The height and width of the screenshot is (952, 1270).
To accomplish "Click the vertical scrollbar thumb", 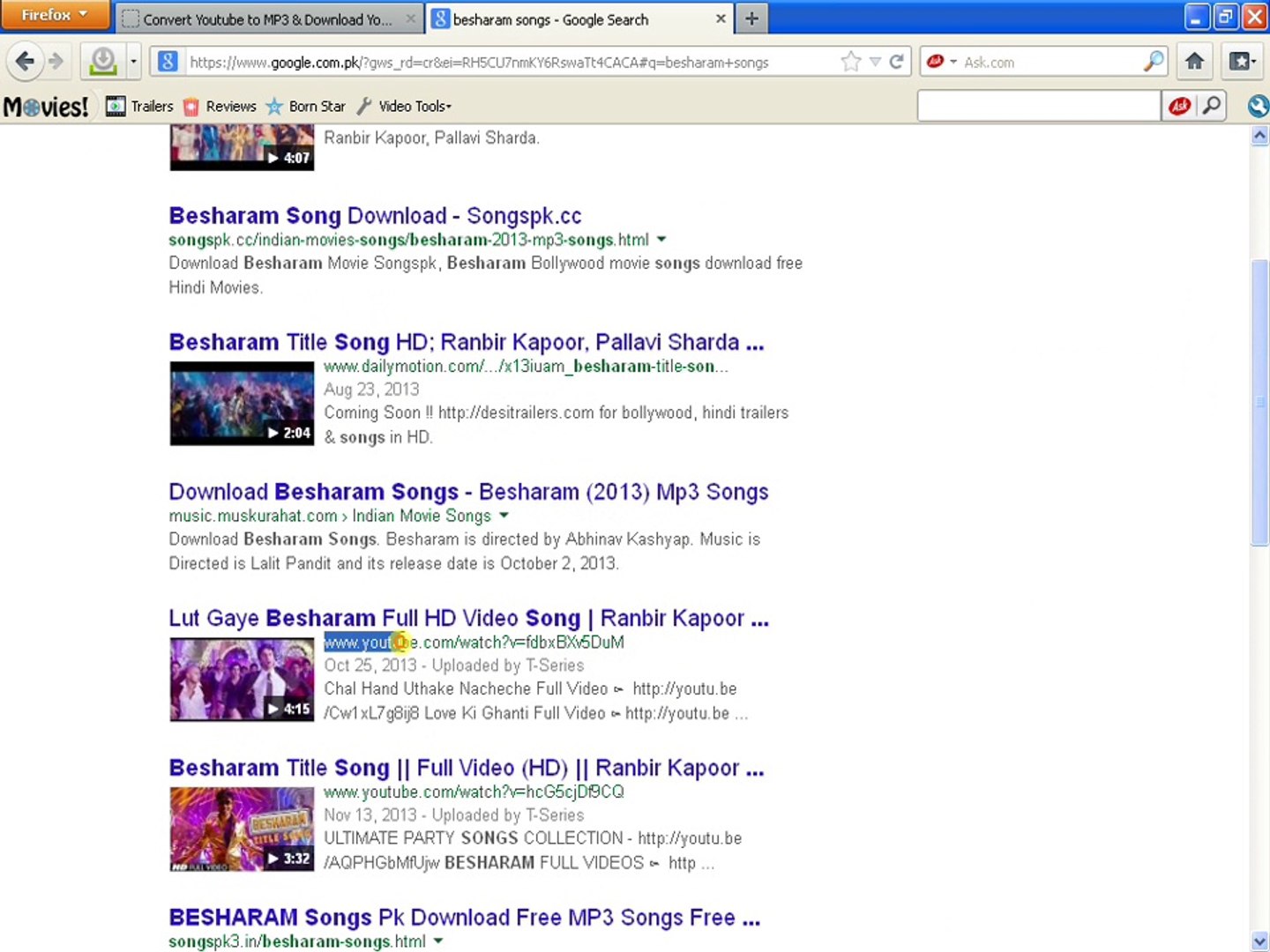I will 1259,404.
